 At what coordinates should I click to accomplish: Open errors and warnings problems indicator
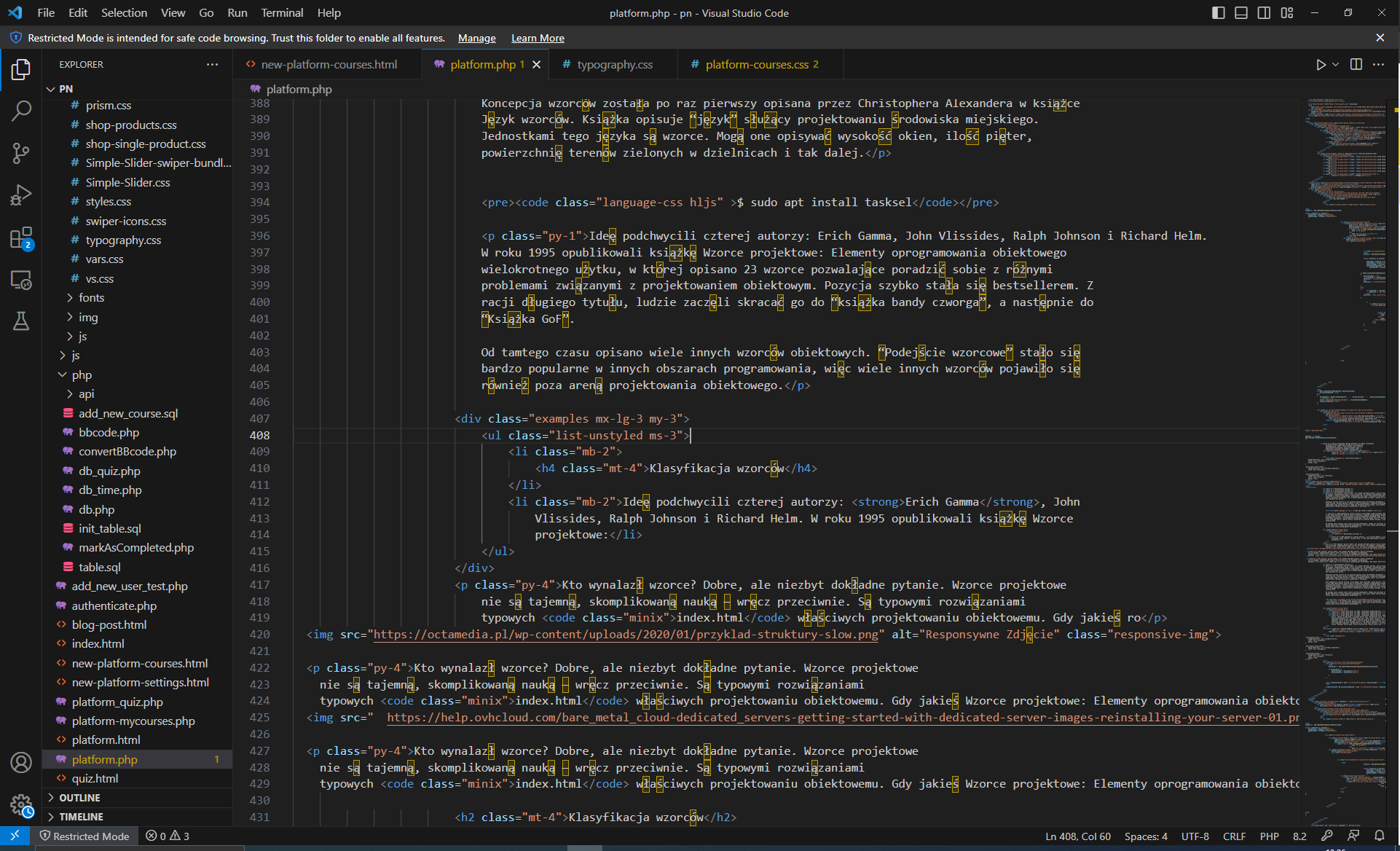click(x=168, y=836)
